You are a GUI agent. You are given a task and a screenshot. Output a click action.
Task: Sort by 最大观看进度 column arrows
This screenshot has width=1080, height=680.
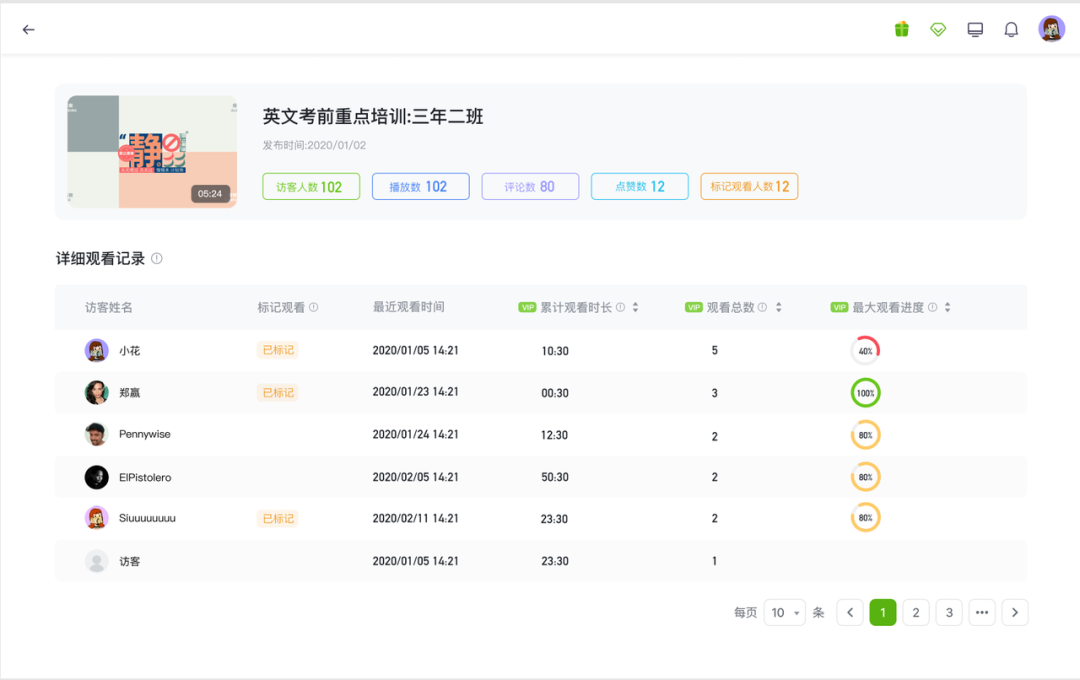pyautogui.click(x=947, y=308)
